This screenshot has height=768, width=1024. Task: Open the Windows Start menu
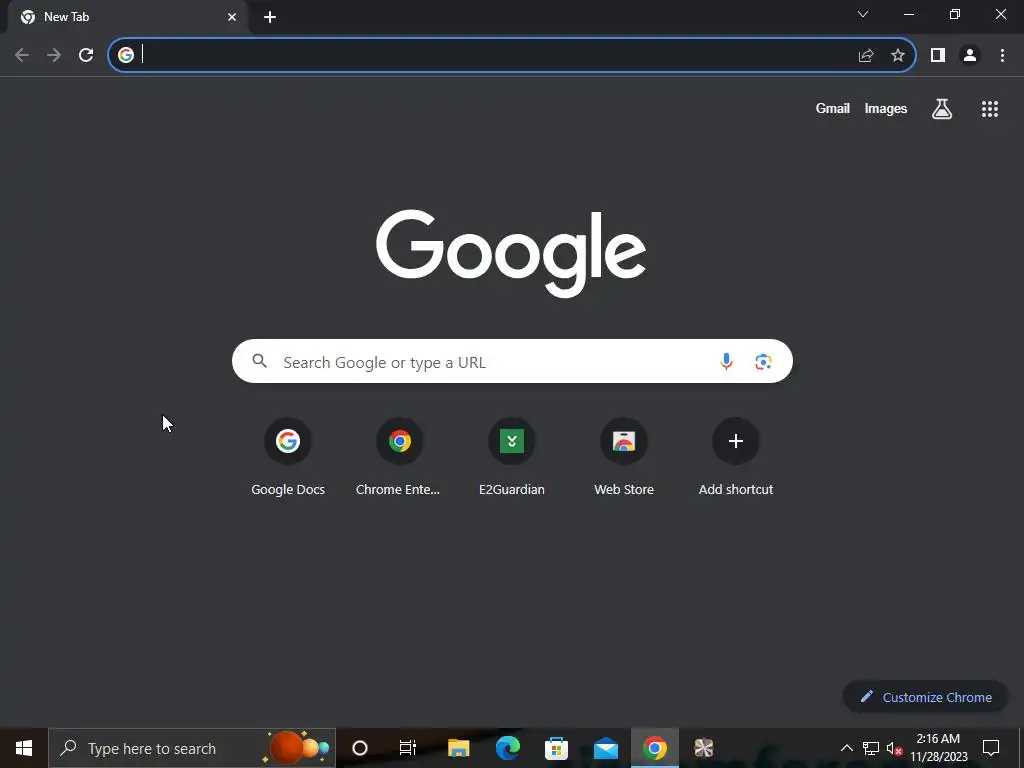(24, 748)
